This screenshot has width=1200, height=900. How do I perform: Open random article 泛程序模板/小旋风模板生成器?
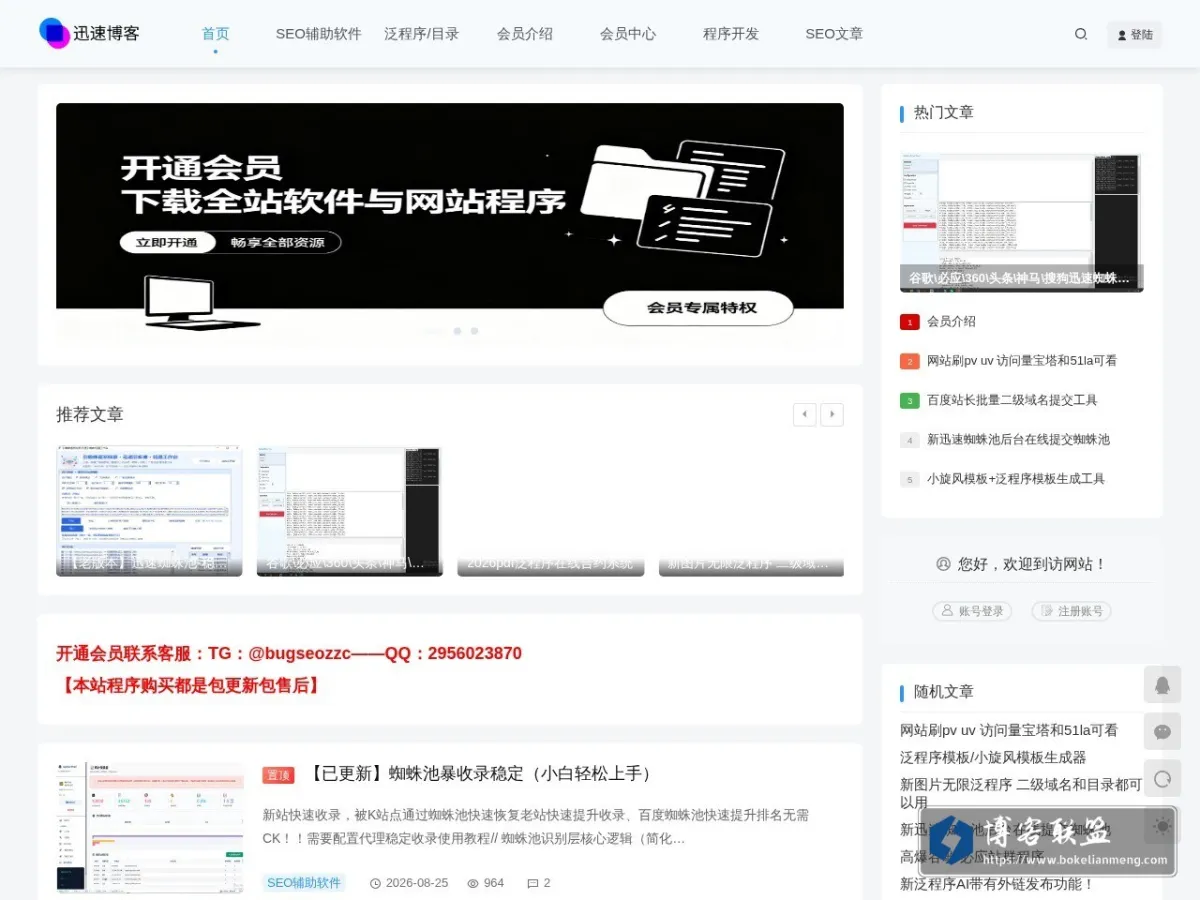tap(993, 758)
